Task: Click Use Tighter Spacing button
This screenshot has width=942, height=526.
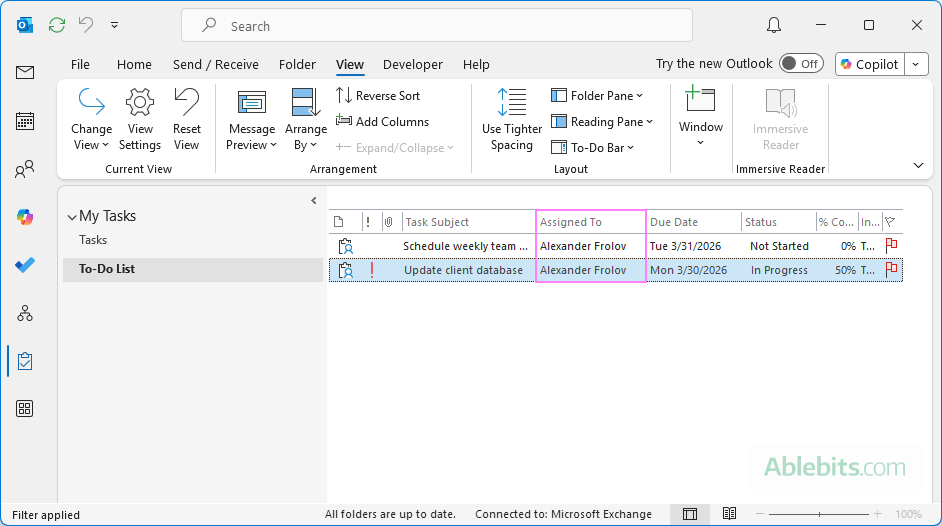Action: click(512, 119)
